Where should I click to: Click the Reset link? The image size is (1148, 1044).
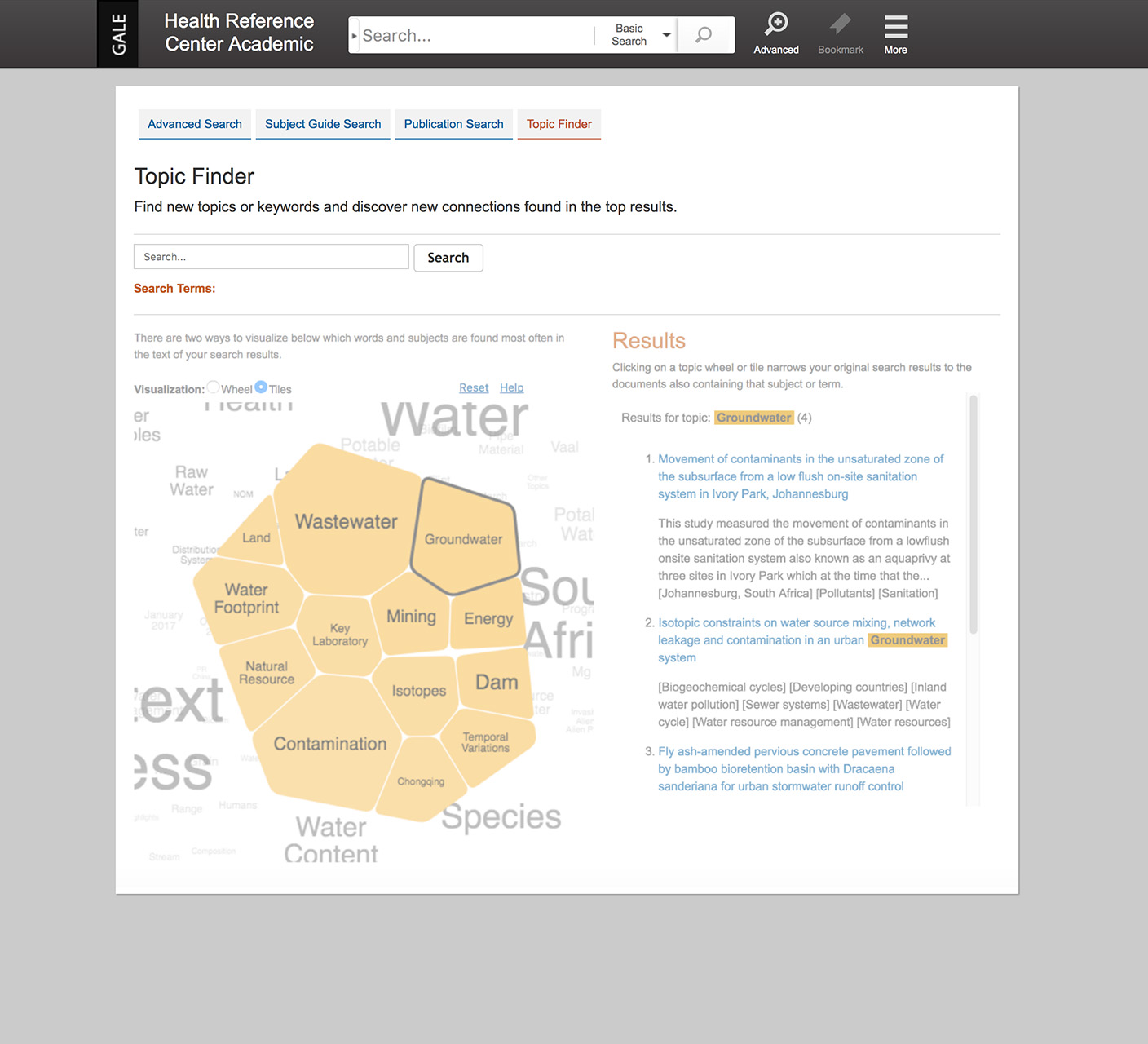pos(474,387)
